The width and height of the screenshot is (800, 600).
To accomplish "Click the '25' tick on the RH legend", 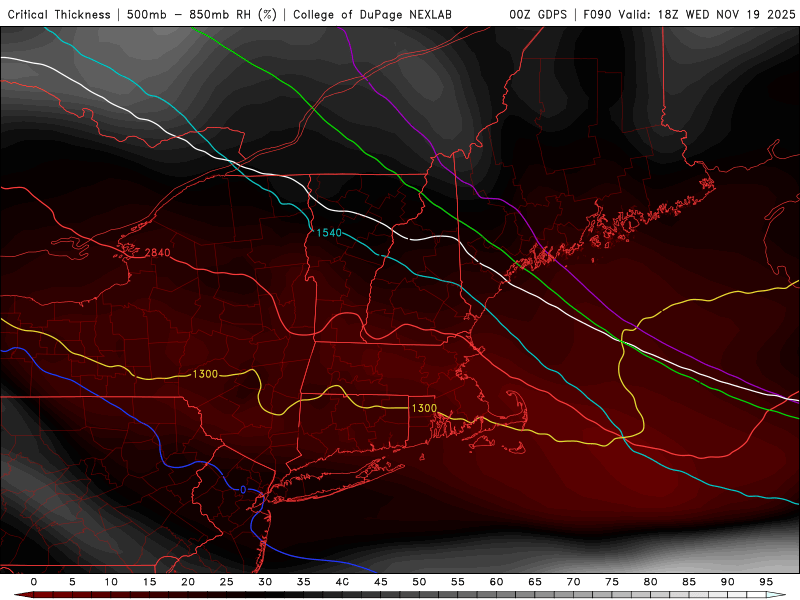I will coord(227,582).
